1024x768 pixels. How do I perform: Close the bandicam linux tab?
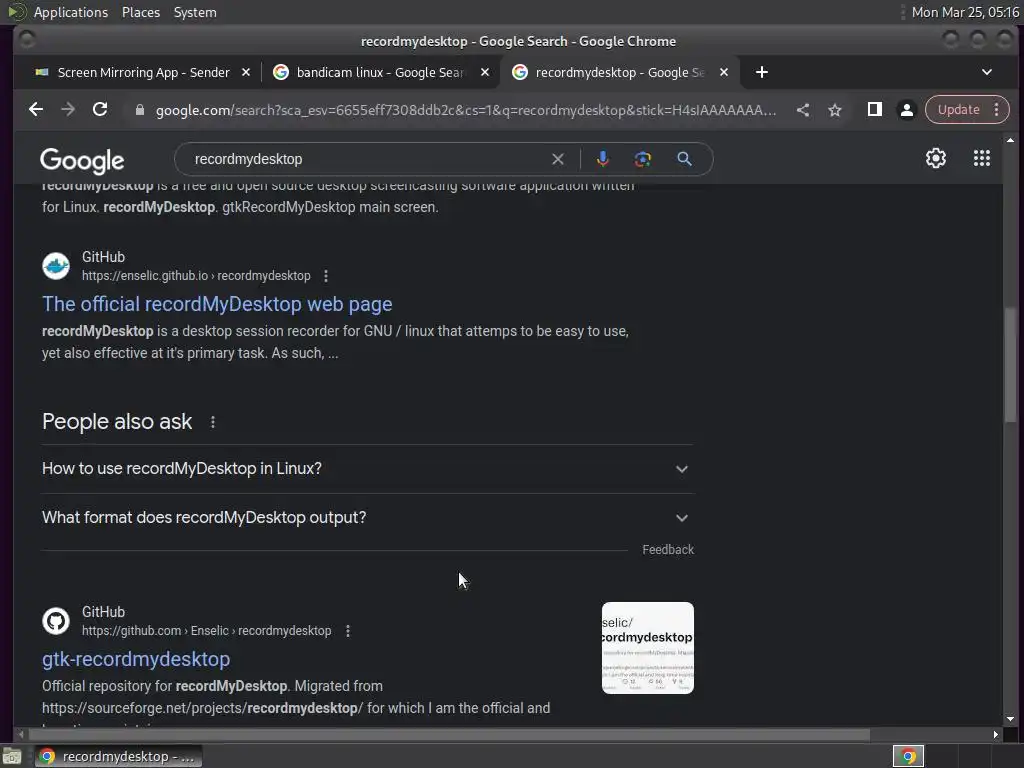coord(485,72)
